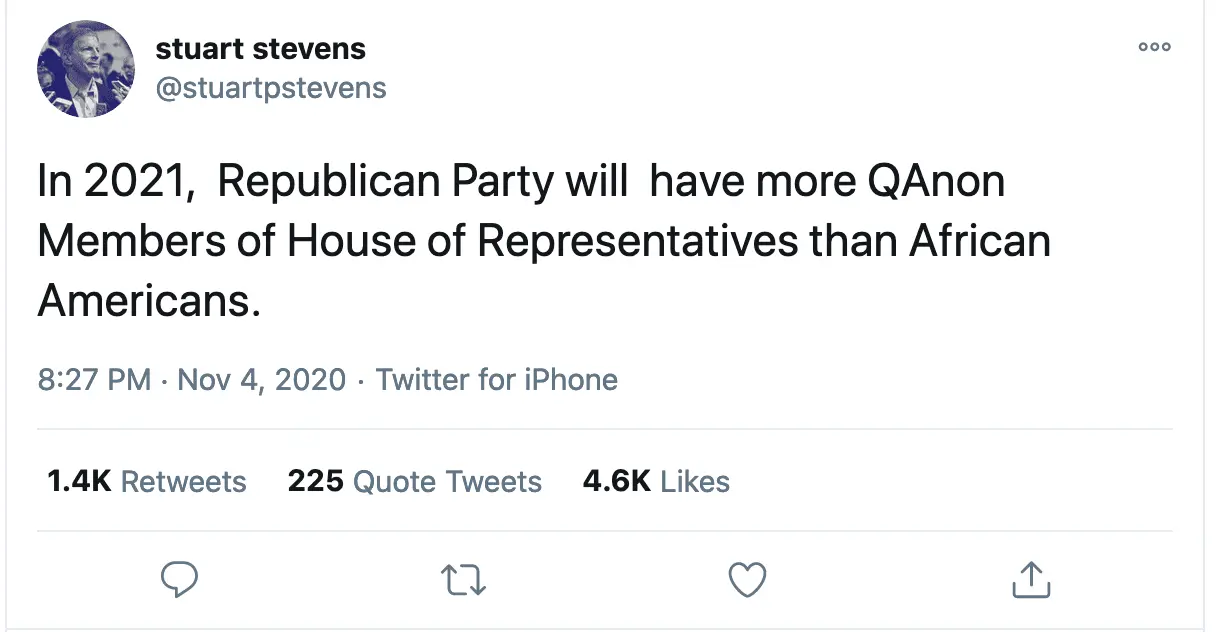Viewport: 1226px width, 632px height.
Task: Open the share tweet icon
Action: (x=1031, y=579)
